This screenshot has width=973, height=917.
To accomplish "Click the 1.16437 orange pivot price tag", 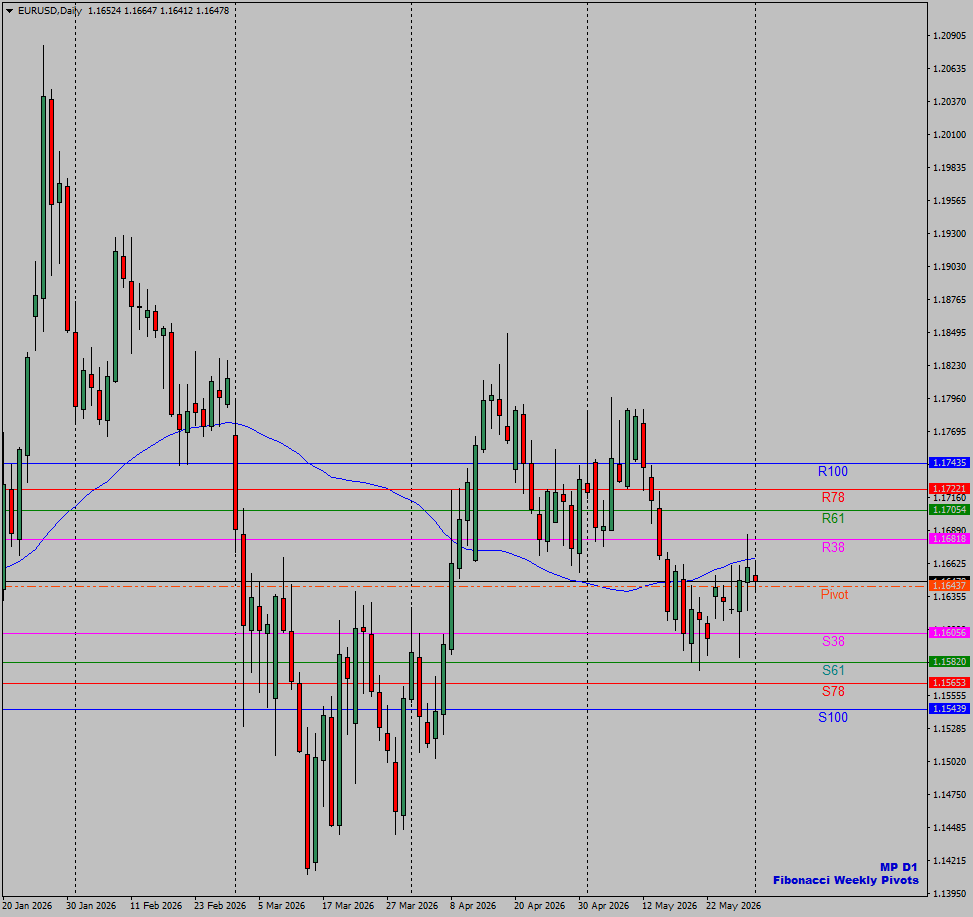I will (x=949, y=586).
